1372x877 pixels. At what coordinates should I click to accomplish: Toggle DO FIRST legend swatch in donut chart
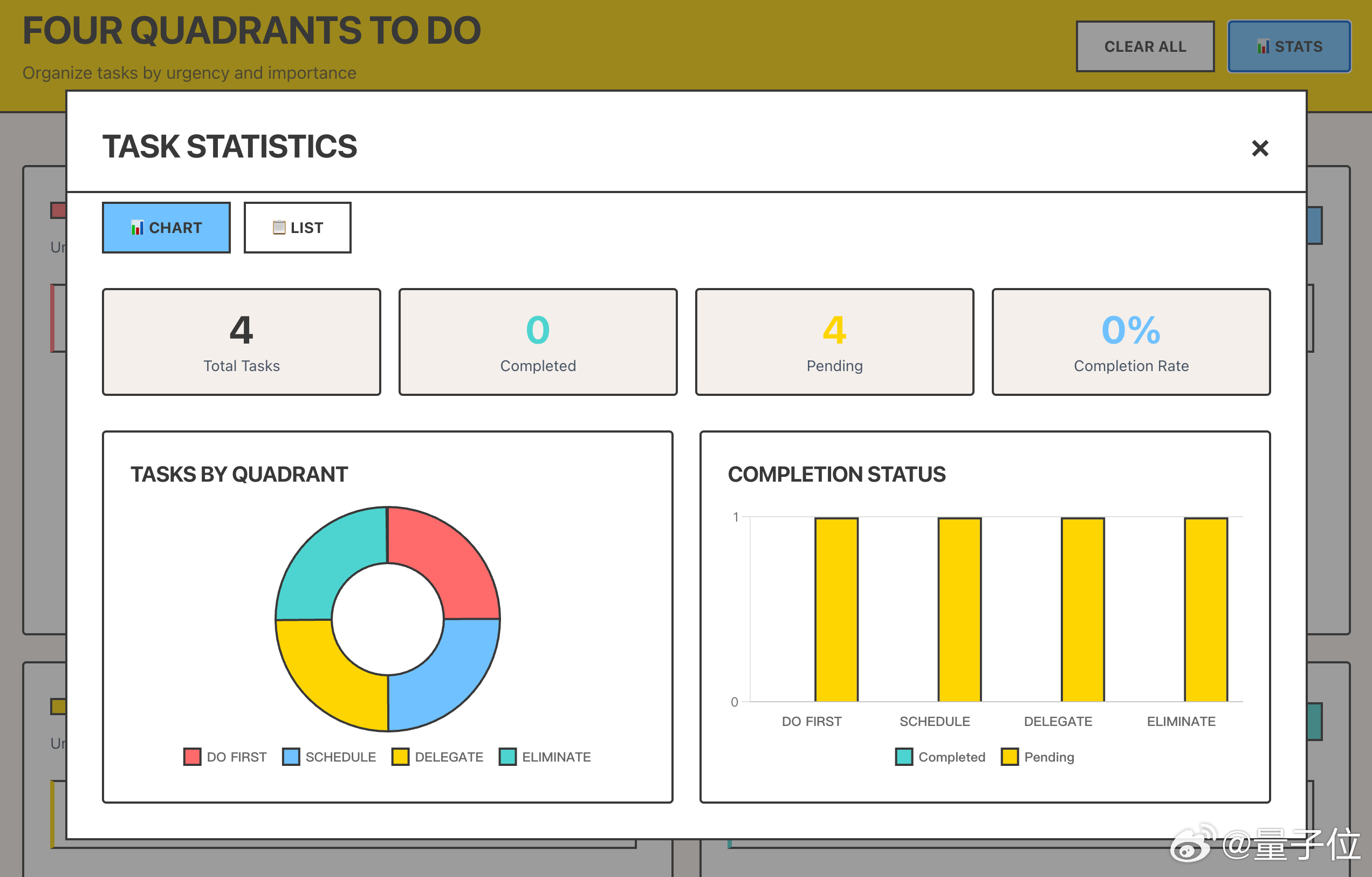[192, 757]
